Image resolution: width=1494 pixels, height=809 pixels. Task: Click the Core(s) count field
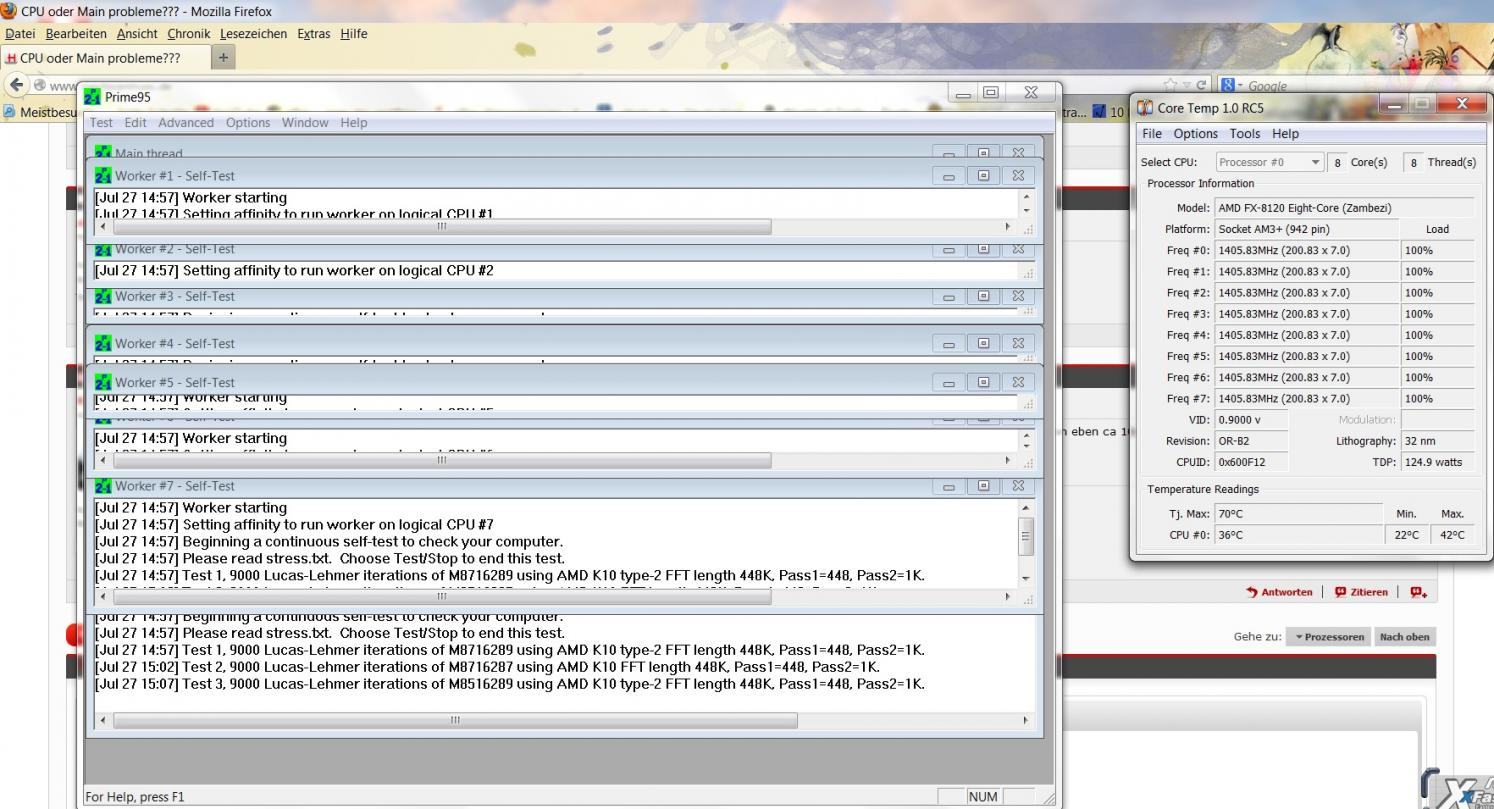point(1338,162)
